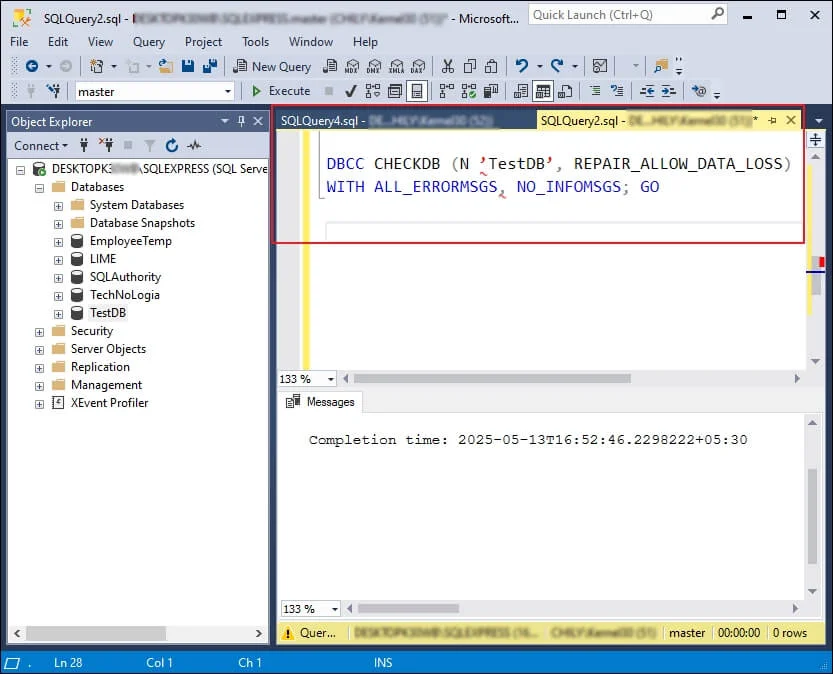This screenshot has width=833, height=674.
Task: Click the Object Explorer Disconnect plug icon
Action: point(106,145)
